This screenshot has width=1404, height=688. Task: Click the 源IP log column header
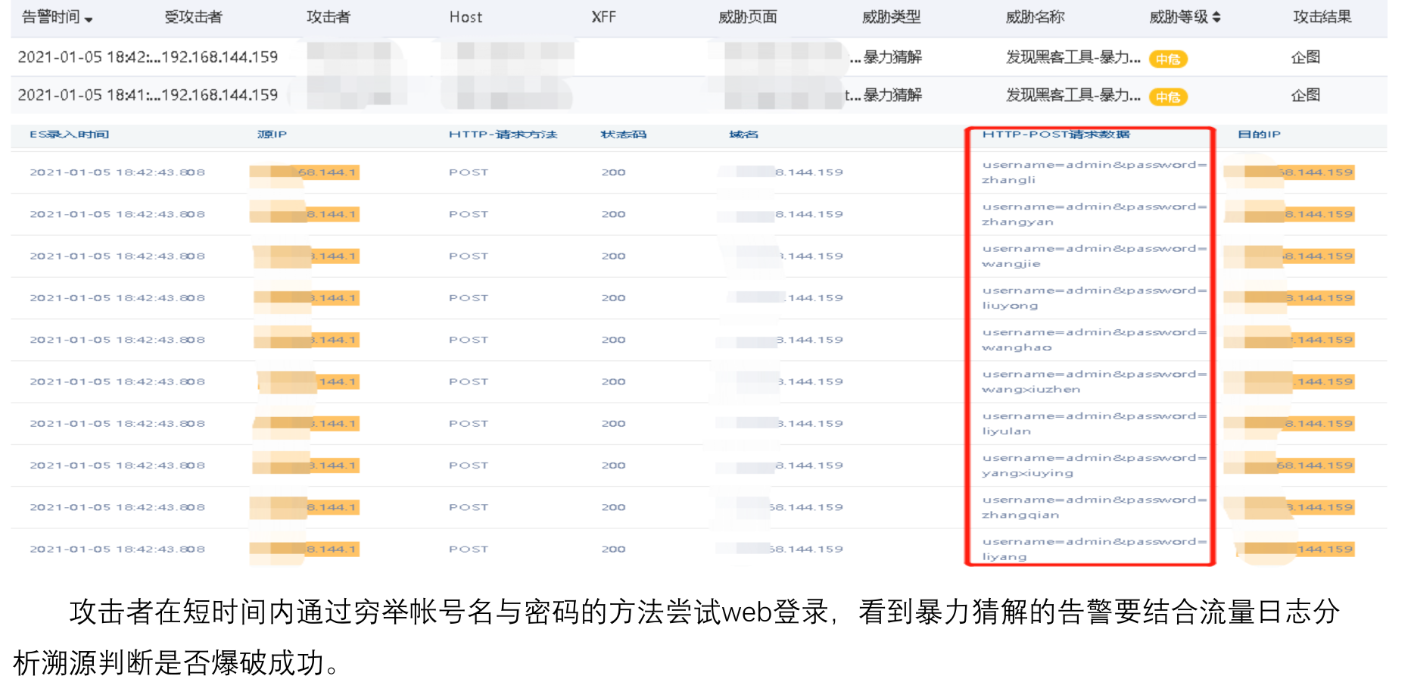click(x=272, y=134)
